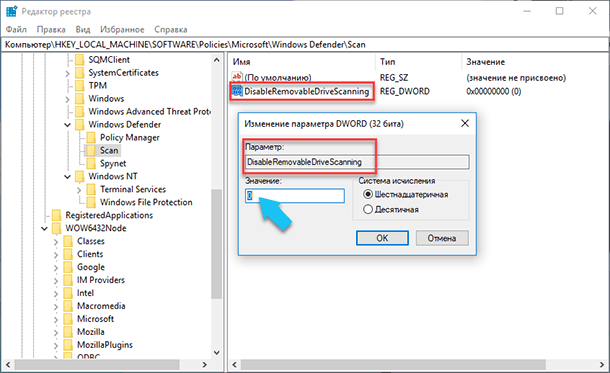This screenshot has height=373, width=610.
Task: Select Windows Advanced Threat Protection key
Action: pyautogui.click(x=149, y=112)
